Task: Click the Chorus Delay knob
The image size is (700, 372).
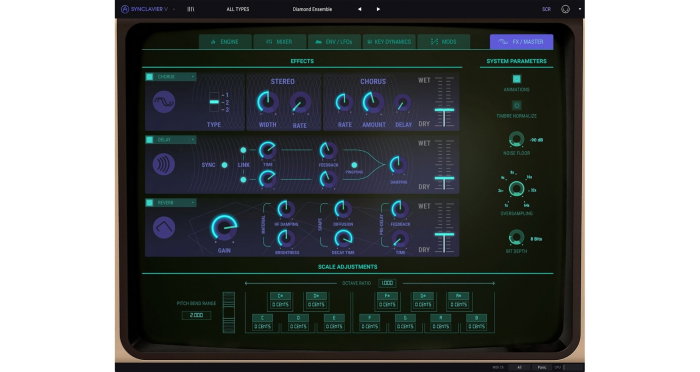Action: tap(402, 103)
